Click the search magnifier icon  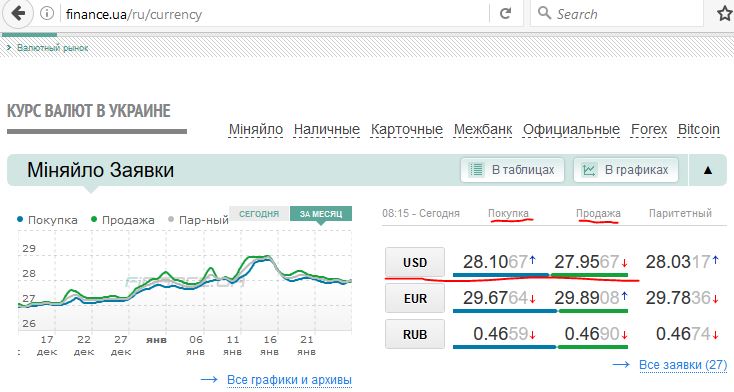tap(544, 13)
